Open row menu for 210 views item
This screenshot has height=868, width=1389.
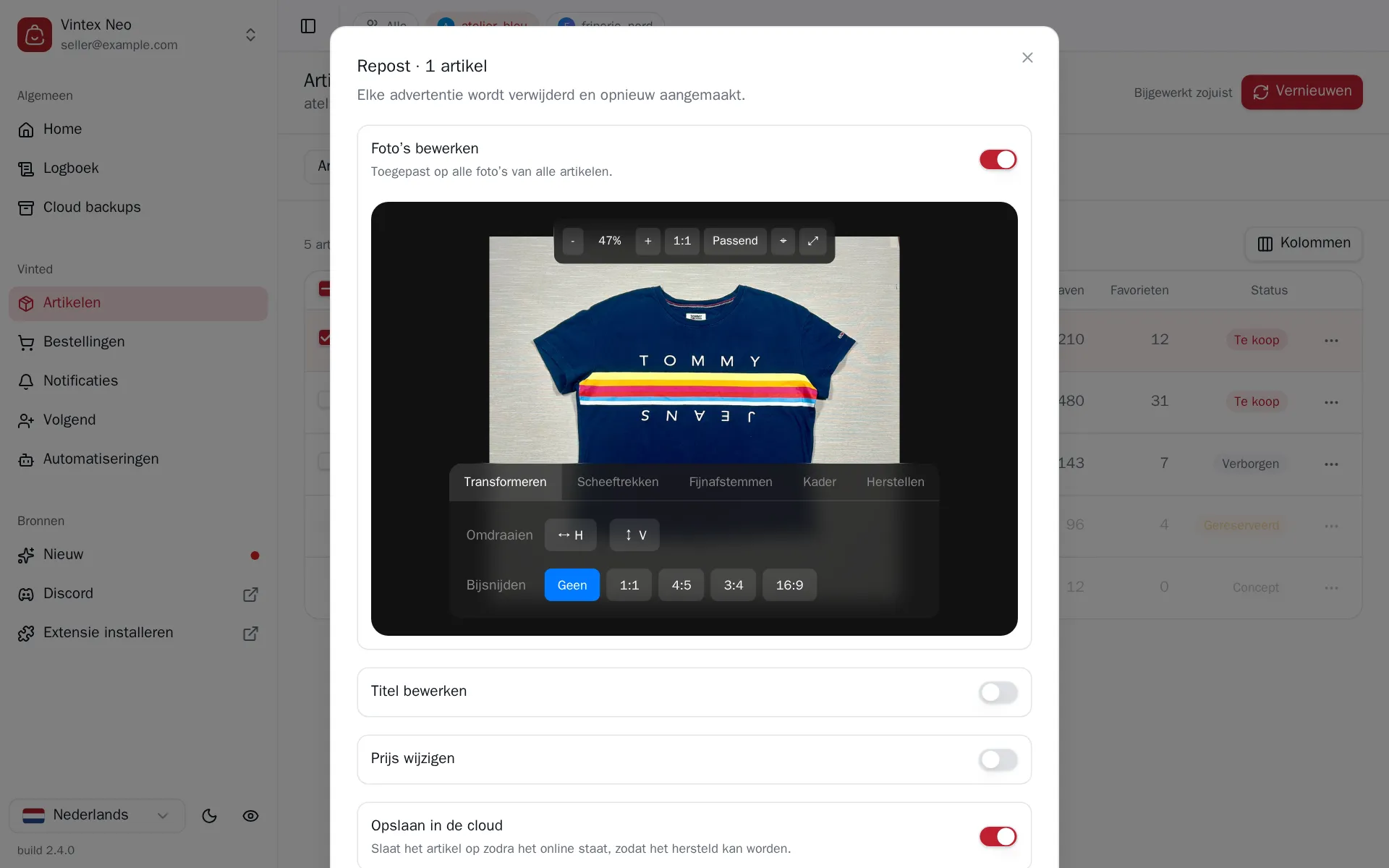1331,341
